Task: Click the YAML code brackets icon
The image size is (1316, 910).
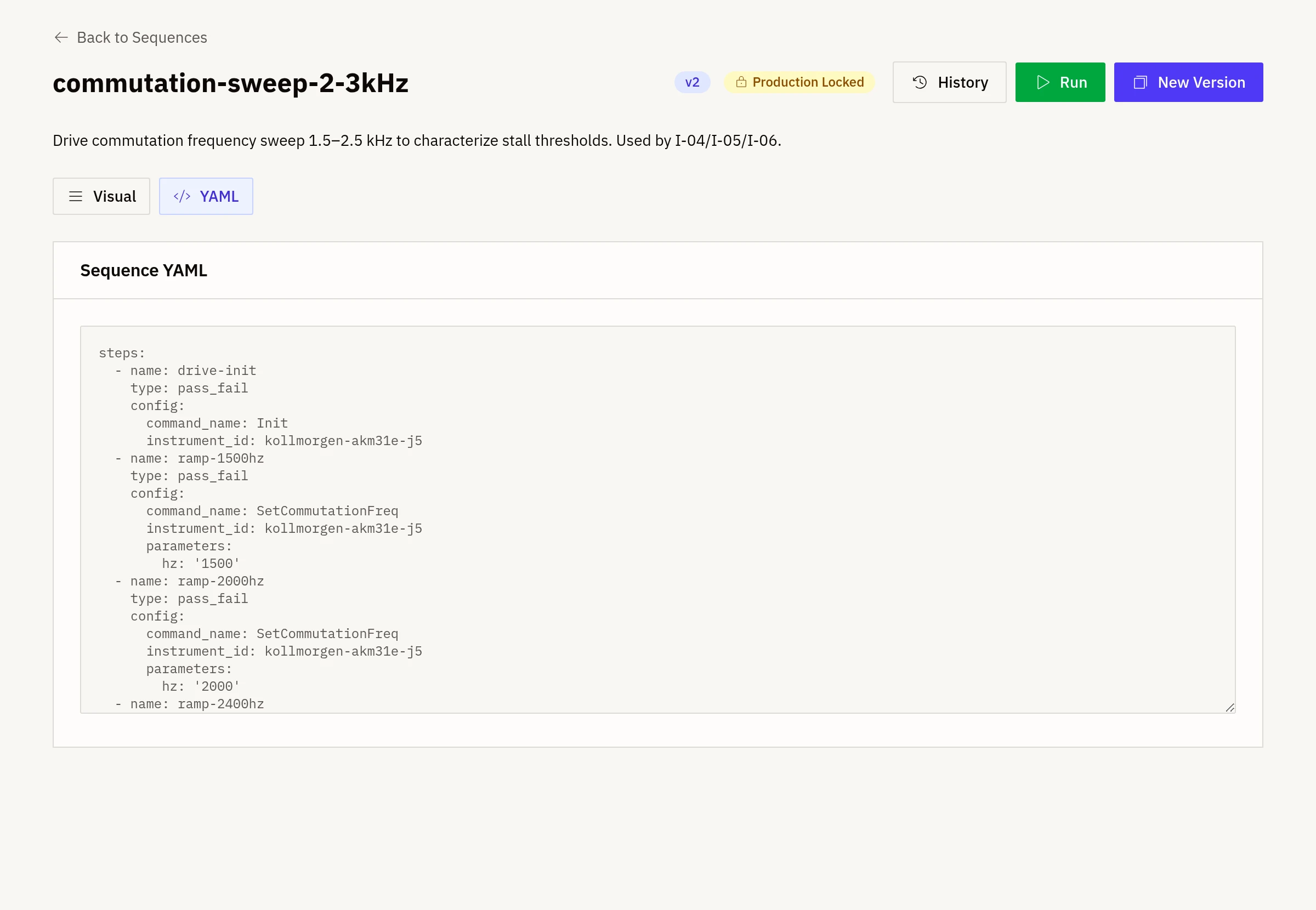Action: point(182,196)
